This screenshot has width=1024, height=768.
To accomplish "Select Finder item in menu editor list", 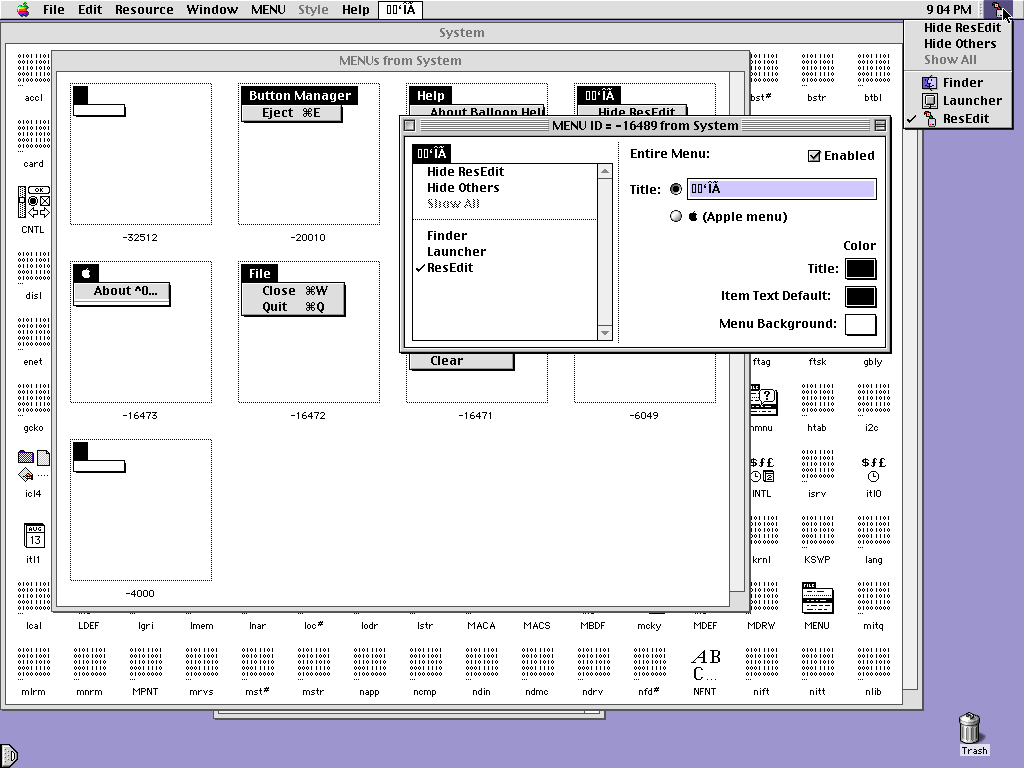I will point(505,236).
